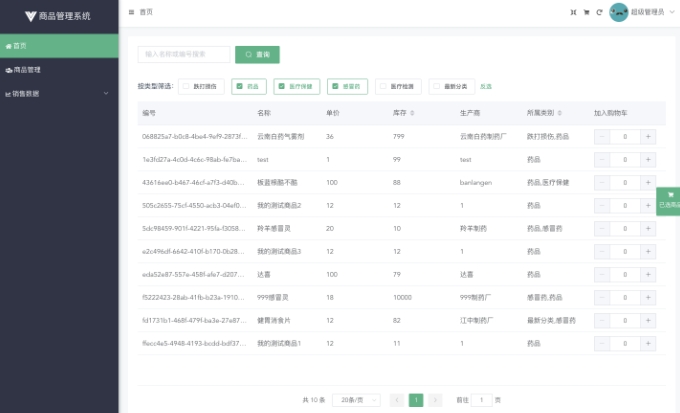Open the 超级管理员 user dropdown
Viewport: 680px width, 413px height.
tap(653, 12)
